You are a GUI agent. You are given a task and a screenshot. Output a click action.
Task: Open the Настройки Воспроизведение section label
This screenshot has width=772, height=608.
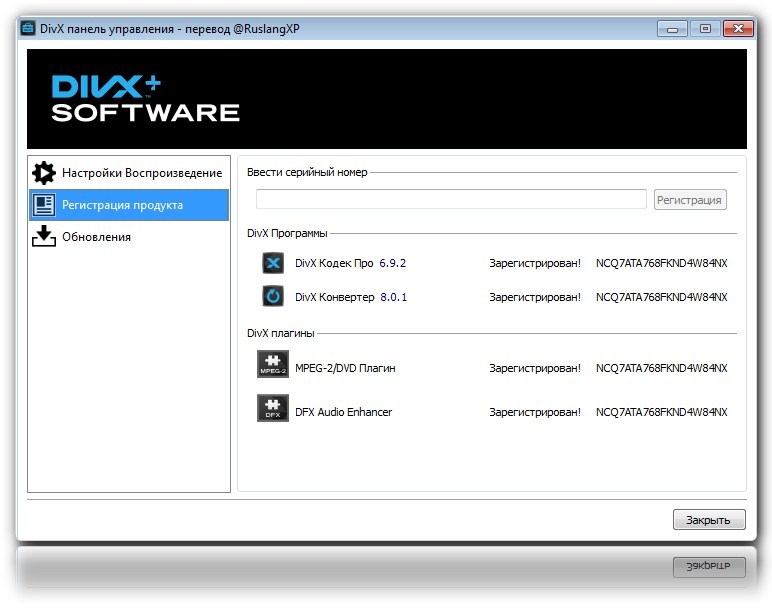[x=142, y=173]
